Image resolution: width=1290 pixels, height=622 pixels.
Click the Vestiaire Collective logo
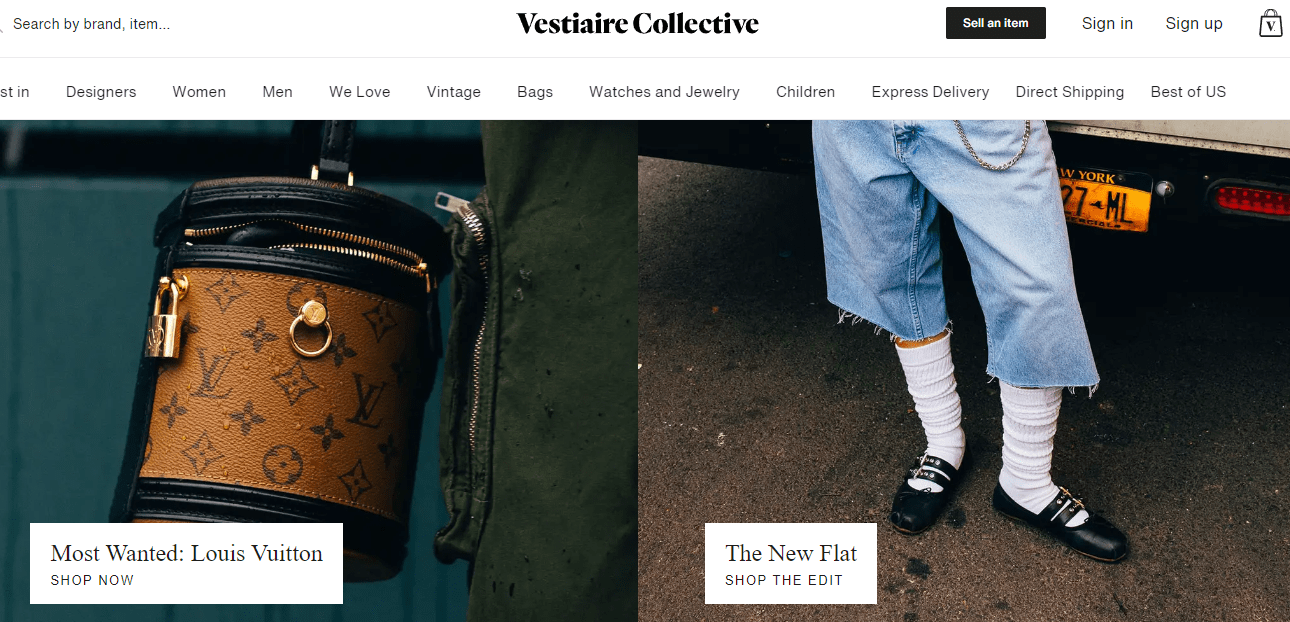point(637,23)
